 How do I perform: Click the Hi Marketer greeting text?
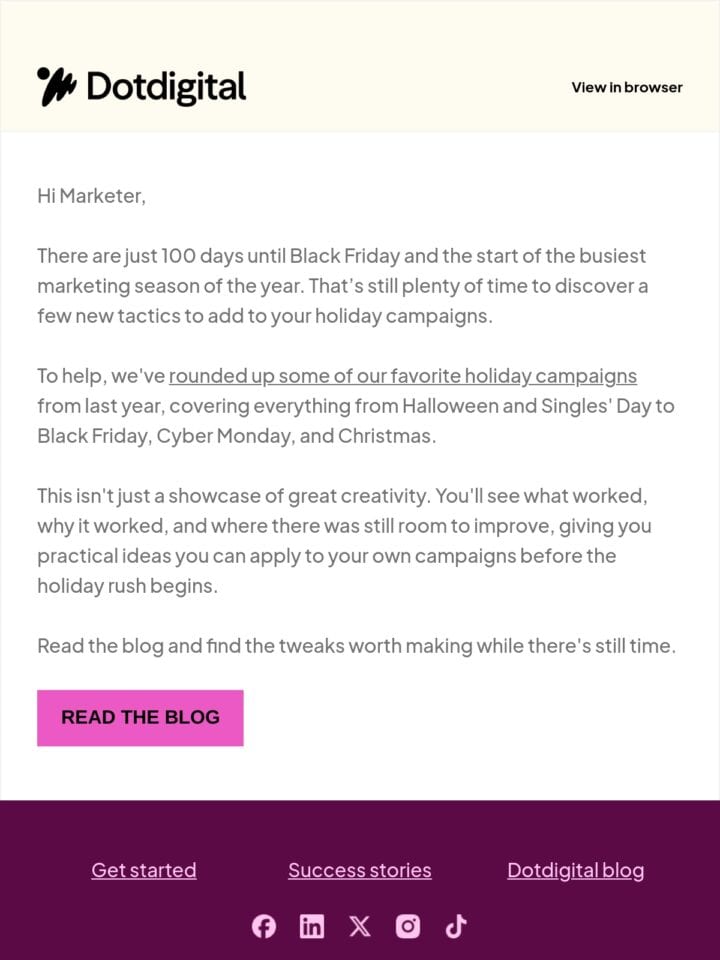[91, 196]
